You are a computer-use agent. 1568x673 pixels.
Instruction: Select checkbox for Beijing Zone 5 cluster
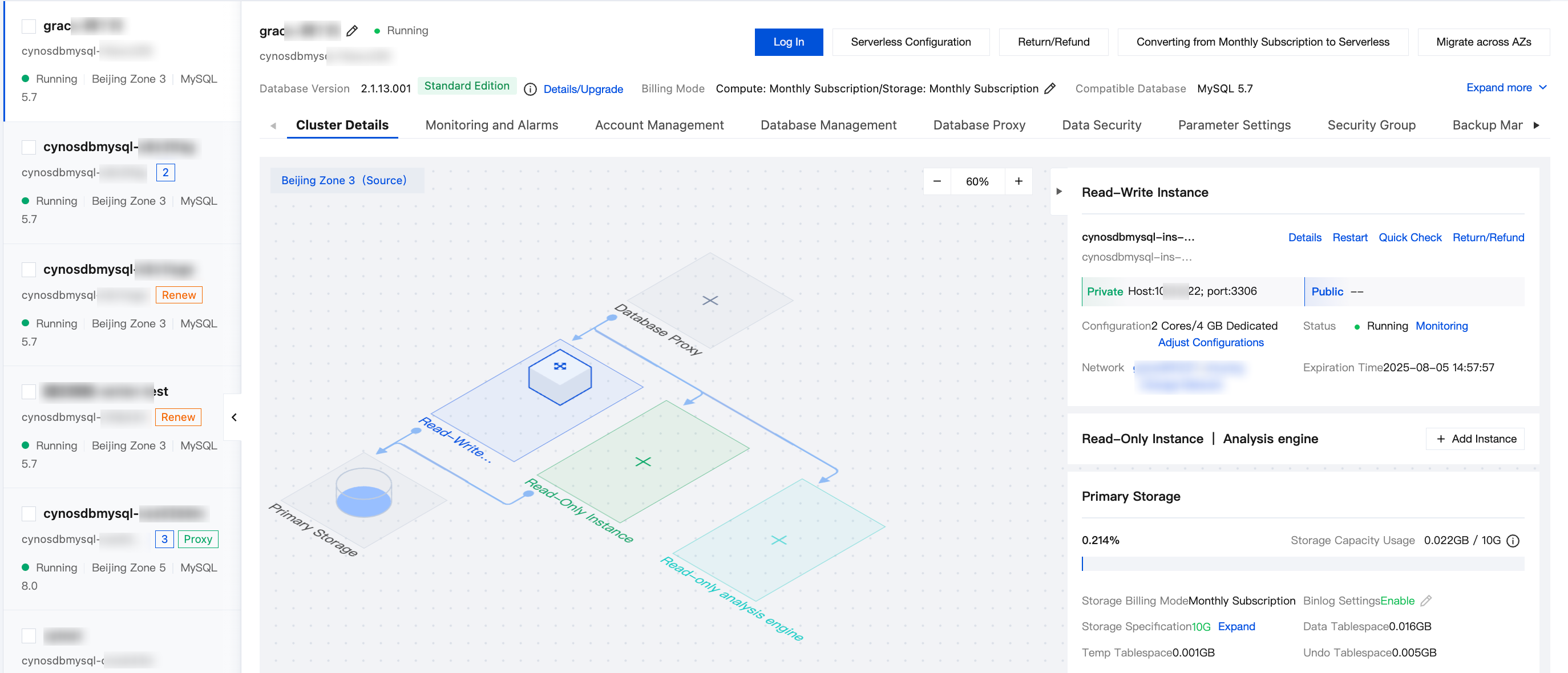tap(28, 513)
